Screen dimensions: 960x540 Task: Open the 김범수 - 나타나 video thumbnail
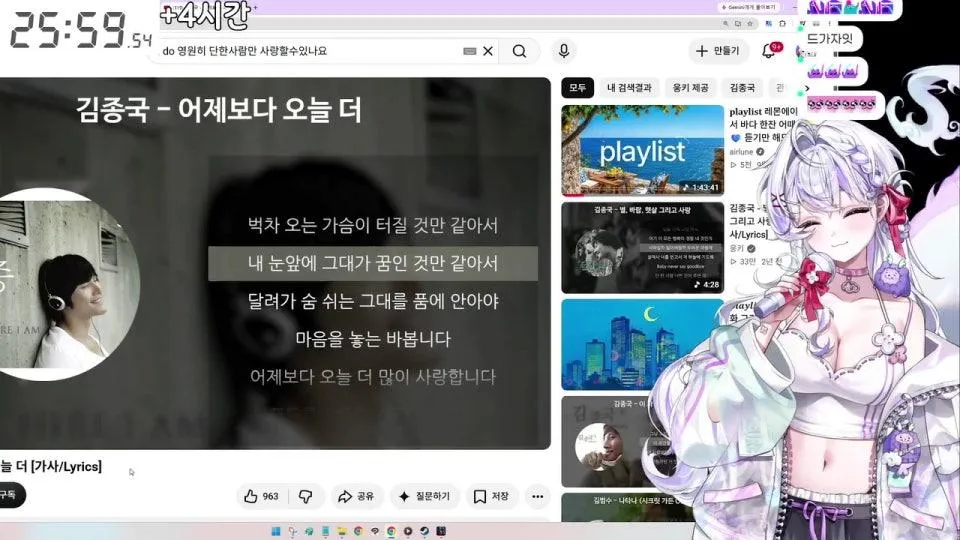point(624,508)
